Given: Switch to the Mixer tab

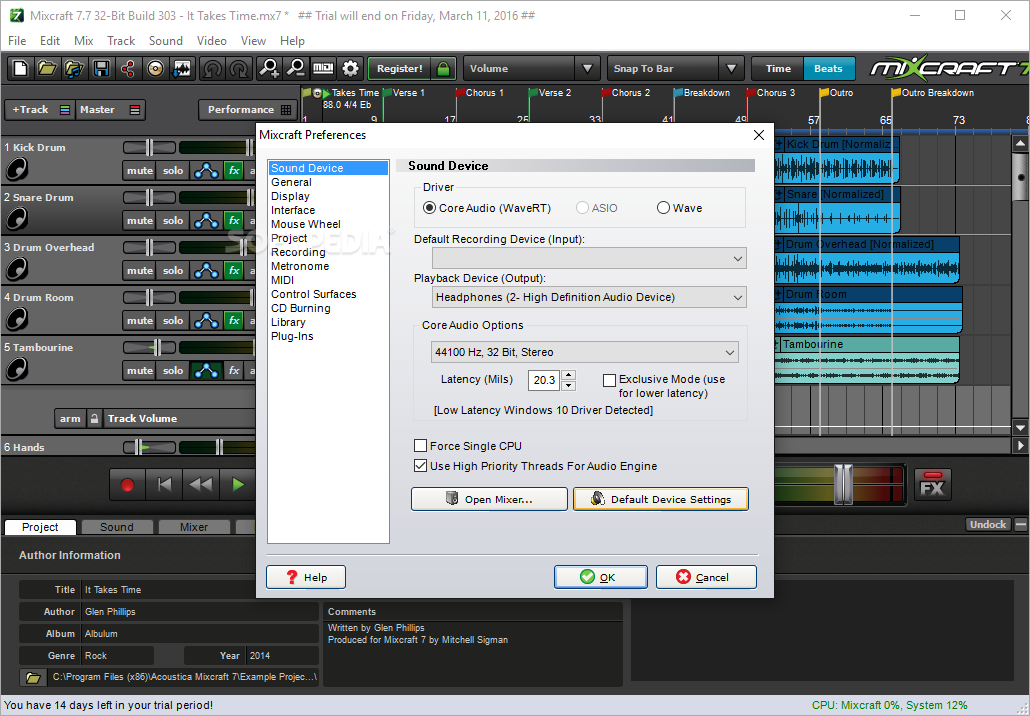Looking at the screenshot, I should [194, 527].
